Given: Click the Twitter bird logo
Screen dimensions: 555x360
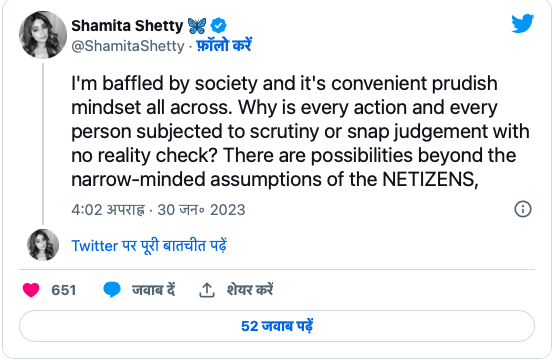Looking at the screenshot, I should (522, 23).
